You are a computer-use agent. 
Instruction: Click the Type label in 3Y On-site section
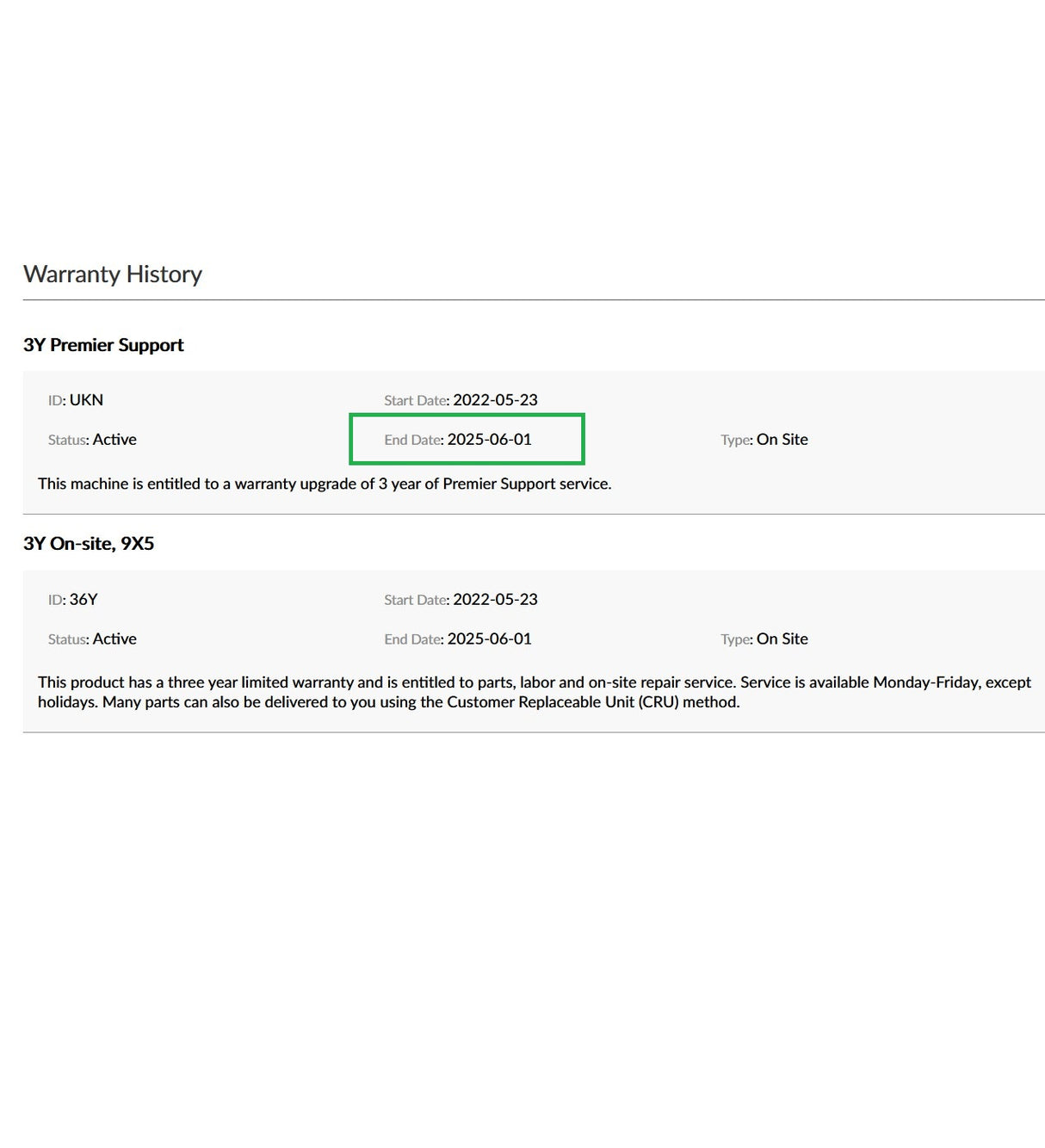pyautogui.click(x=736, y=639)
